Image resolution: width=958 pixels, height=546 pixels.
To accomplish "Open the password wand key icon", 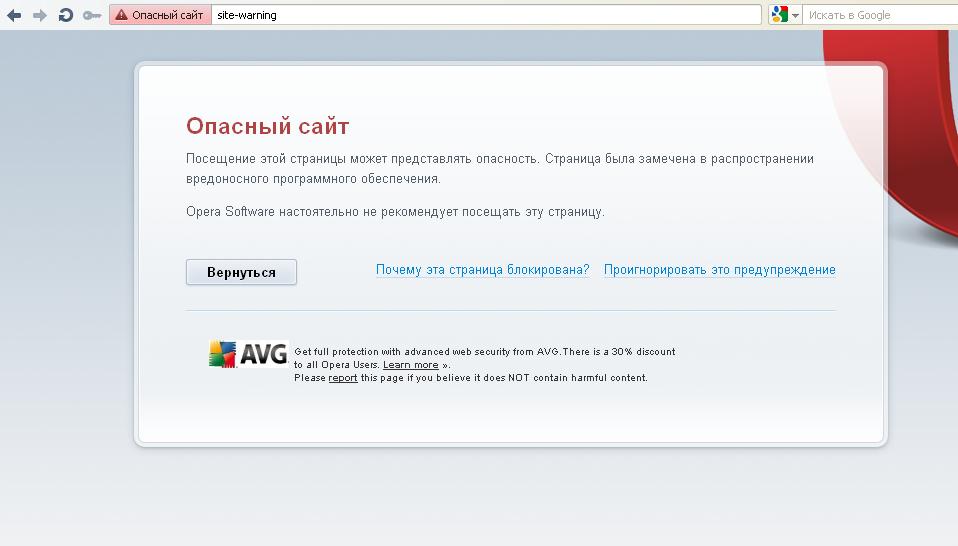I will coord(92,15).
